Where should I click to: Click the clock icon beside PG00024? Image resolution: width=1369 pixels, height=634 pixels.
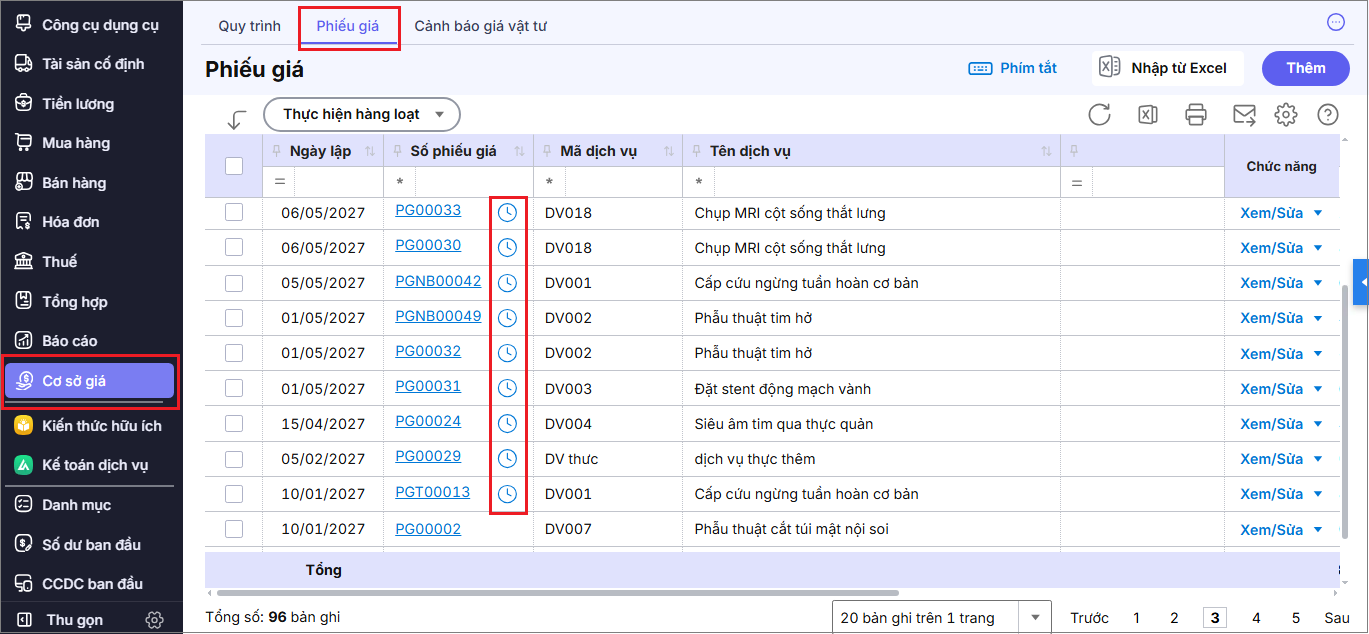pyautogui.click(x=508, y=423)
